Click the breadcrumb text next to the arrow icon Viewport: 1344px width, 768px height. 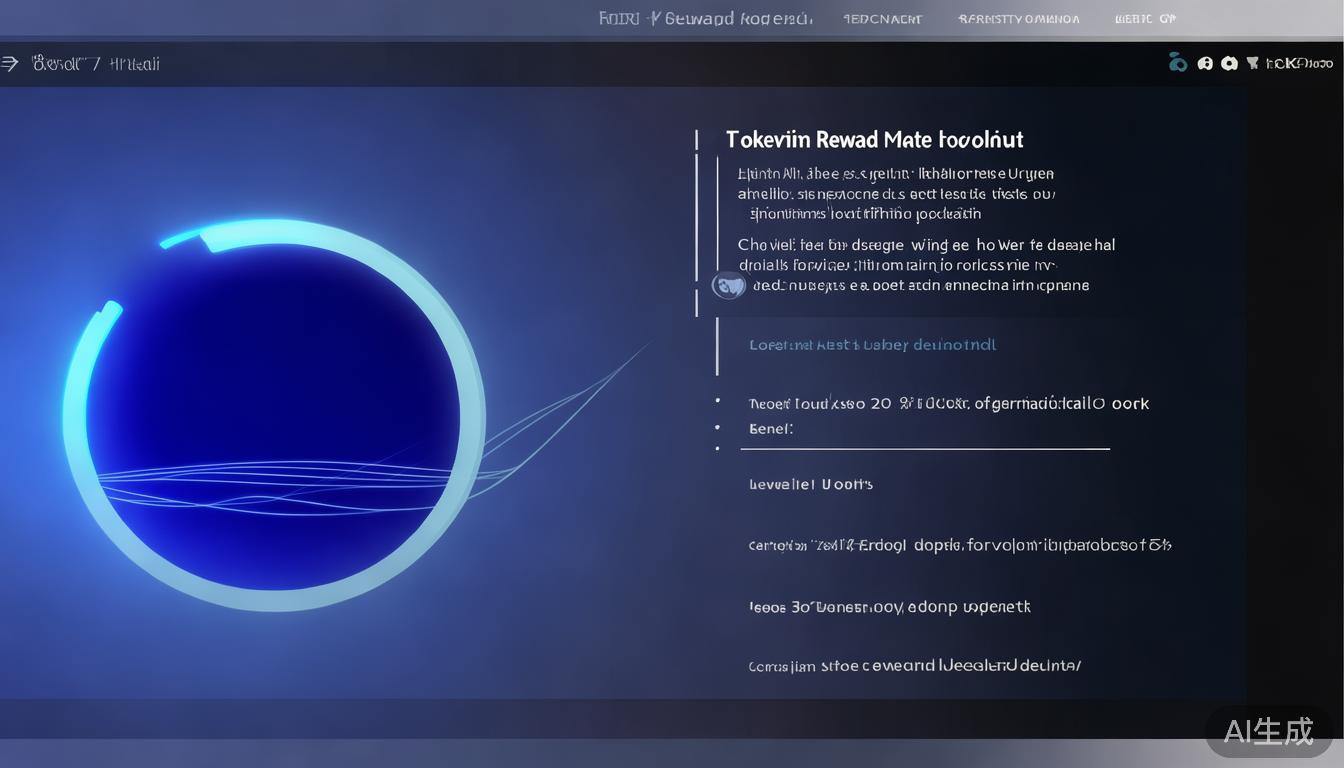tap(96, 64)
